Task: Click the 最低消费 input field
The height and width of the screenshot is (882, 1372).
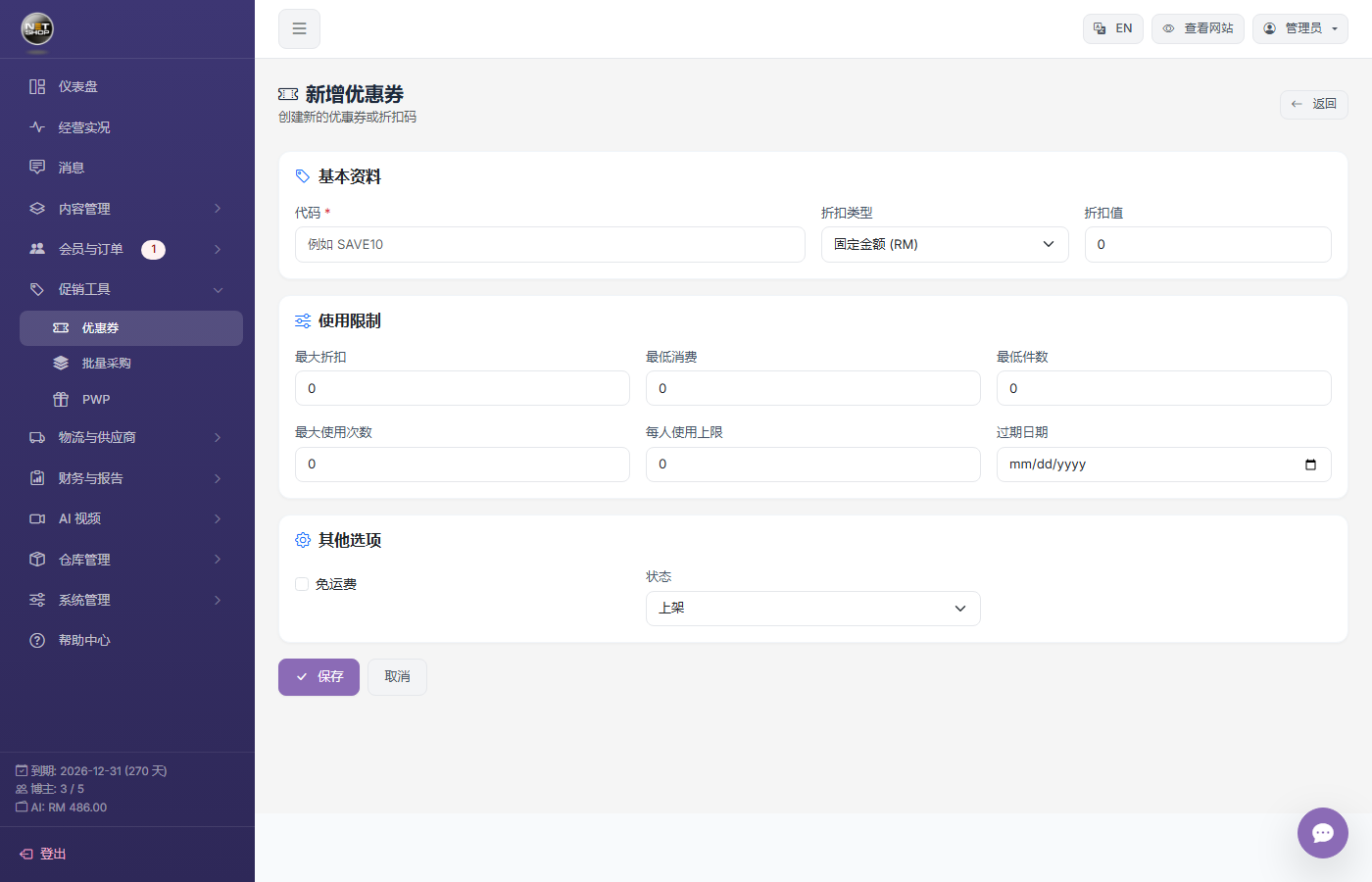Action: (x=813, y=388)
